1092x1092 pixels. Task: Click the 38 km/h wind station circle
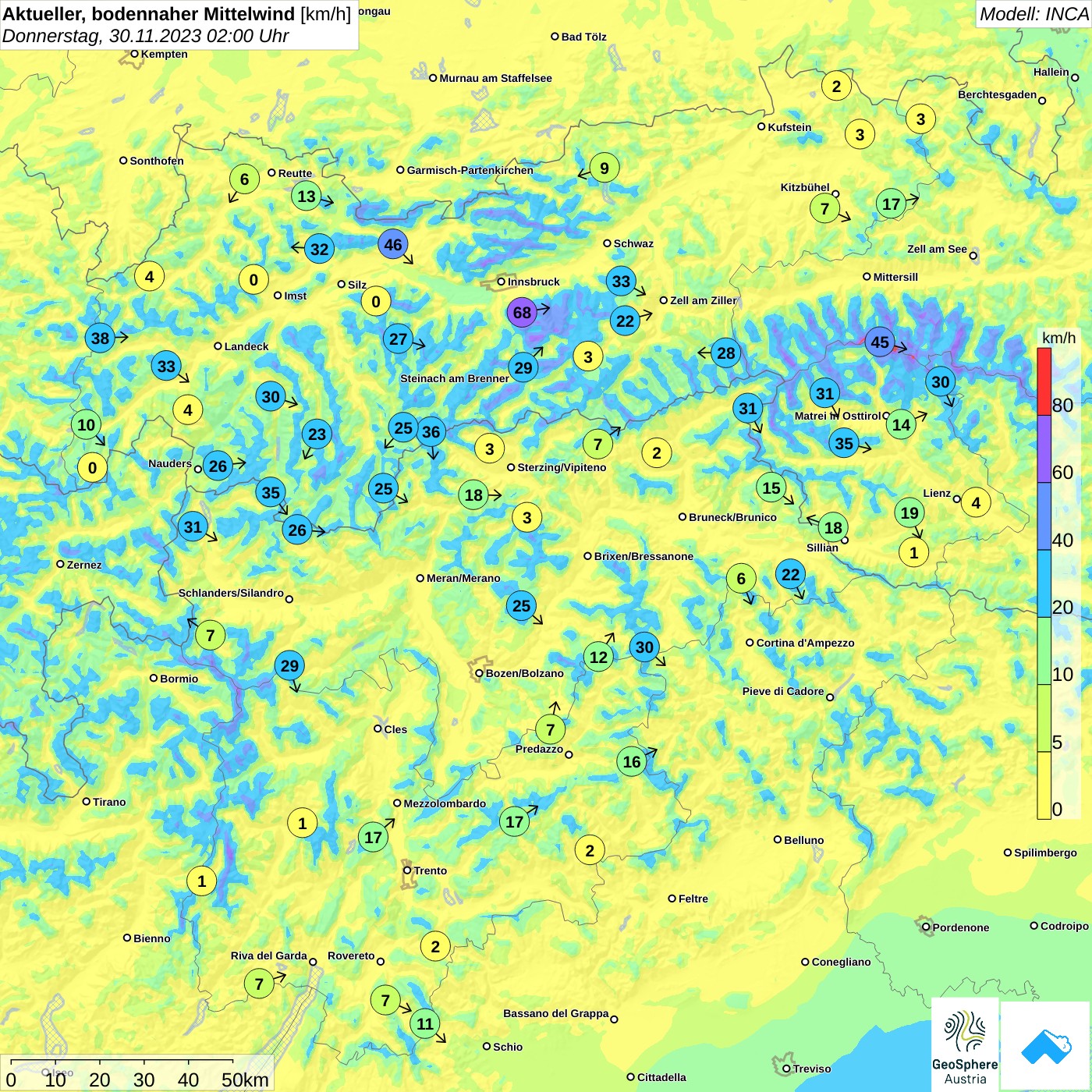point(101,338)
